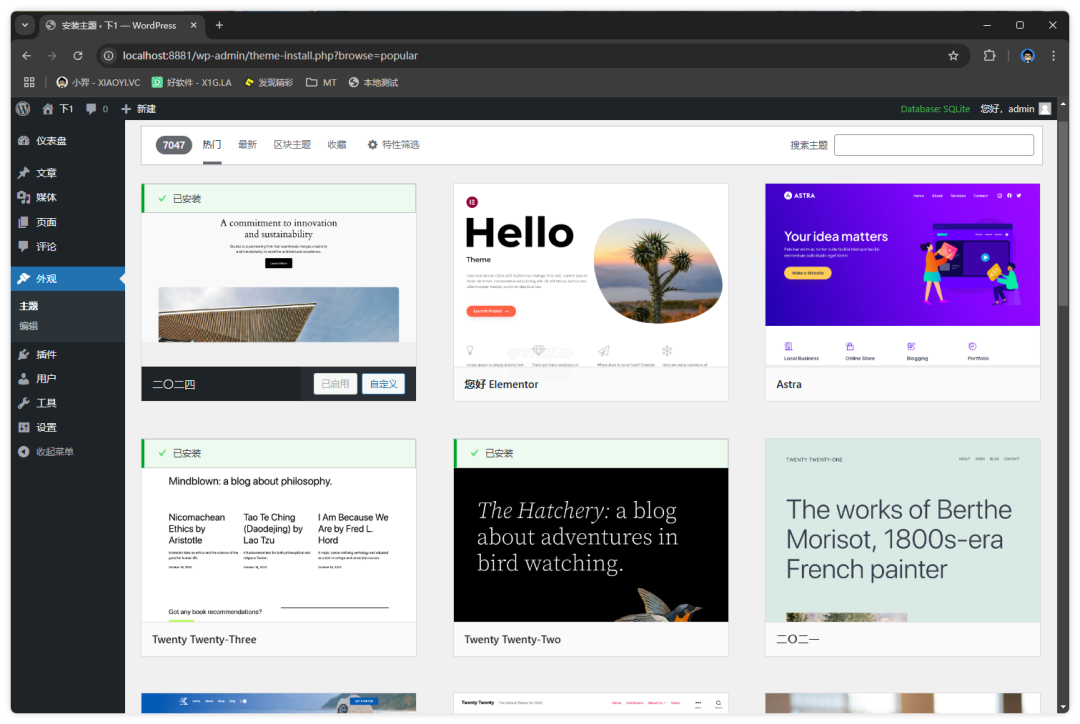Viewport: 1080px width, 724px height.
Task: Click the browser address bar URL
Action: click(x=270, y=56)
